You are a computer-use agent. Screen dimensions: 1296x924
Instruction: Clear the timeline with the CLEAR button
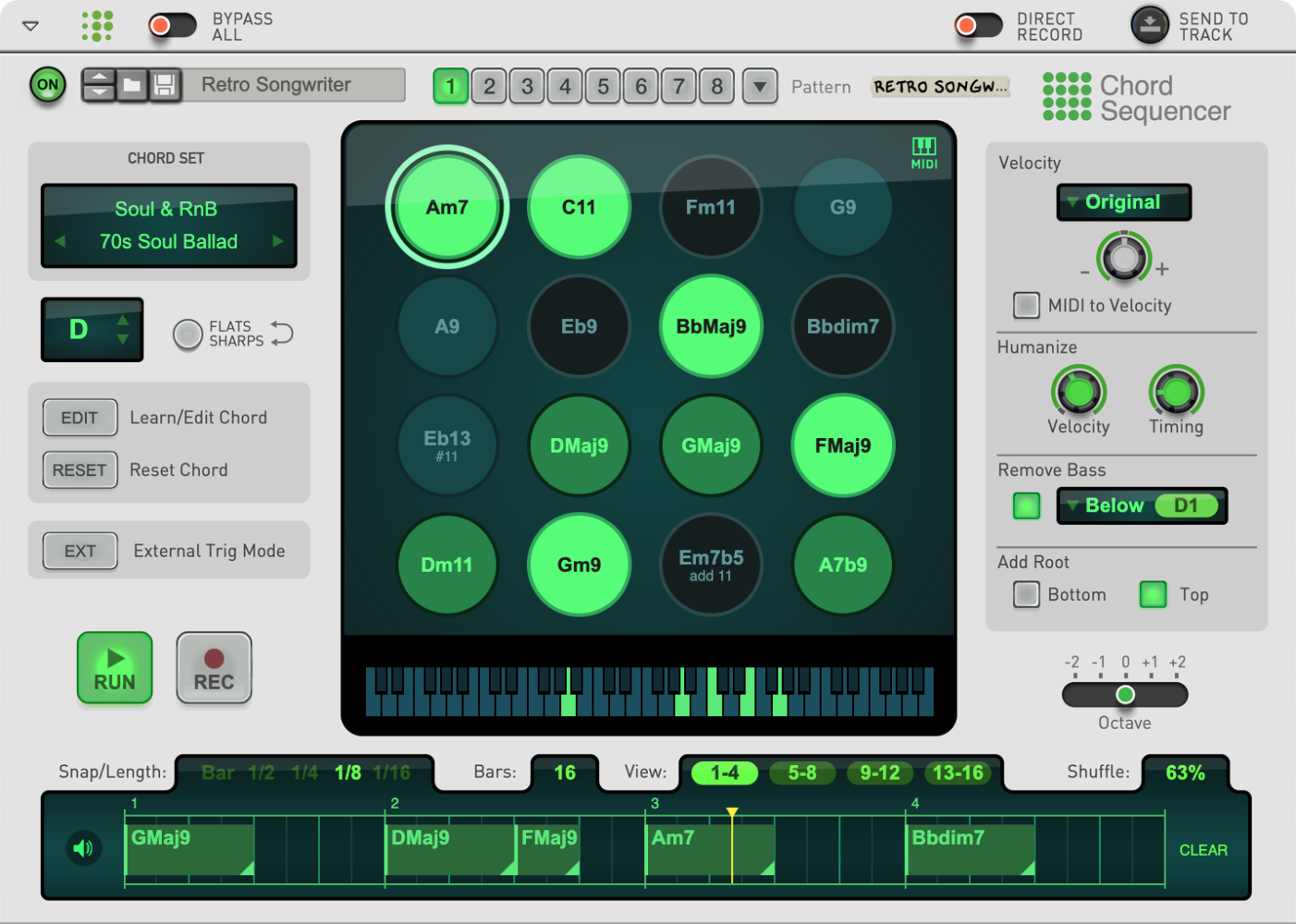coord(1204,849)
